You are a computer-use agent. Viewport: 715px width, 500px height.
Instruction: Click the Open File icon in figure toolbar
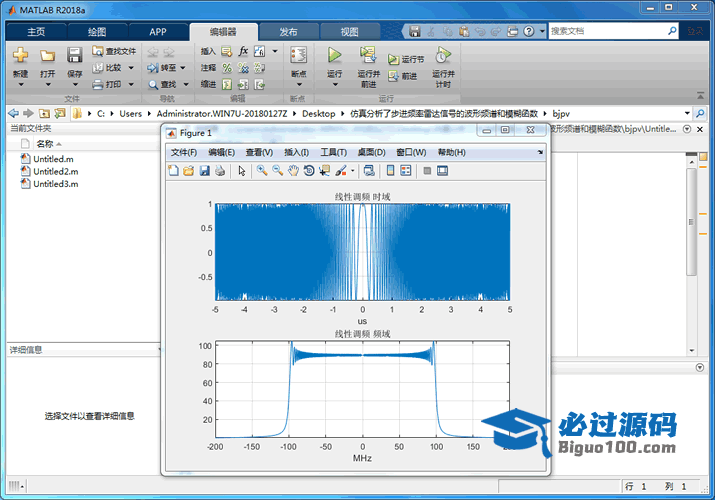point(188,171)
